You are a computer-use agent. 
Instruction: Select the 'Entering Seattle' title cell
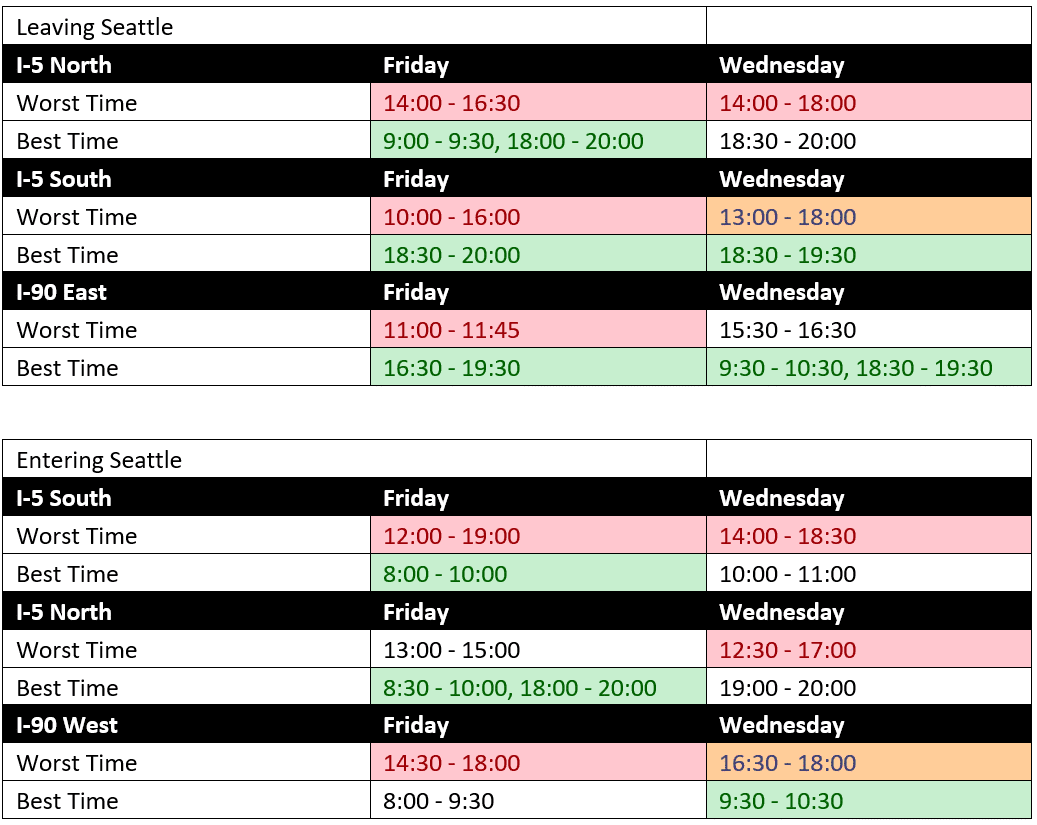(x=354, y=459)
